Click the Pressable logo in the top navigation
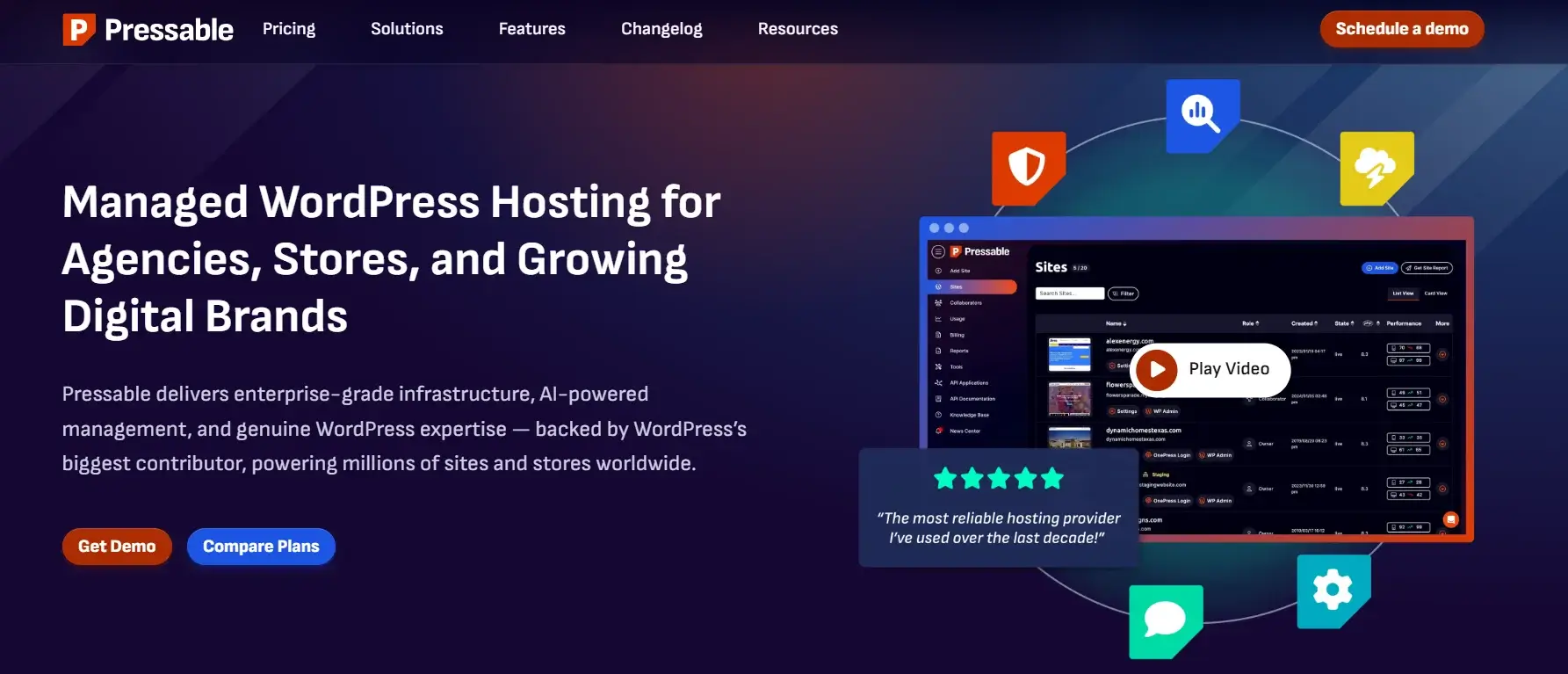This screenshot has height=674, width=1568. [x=148, y=29]
